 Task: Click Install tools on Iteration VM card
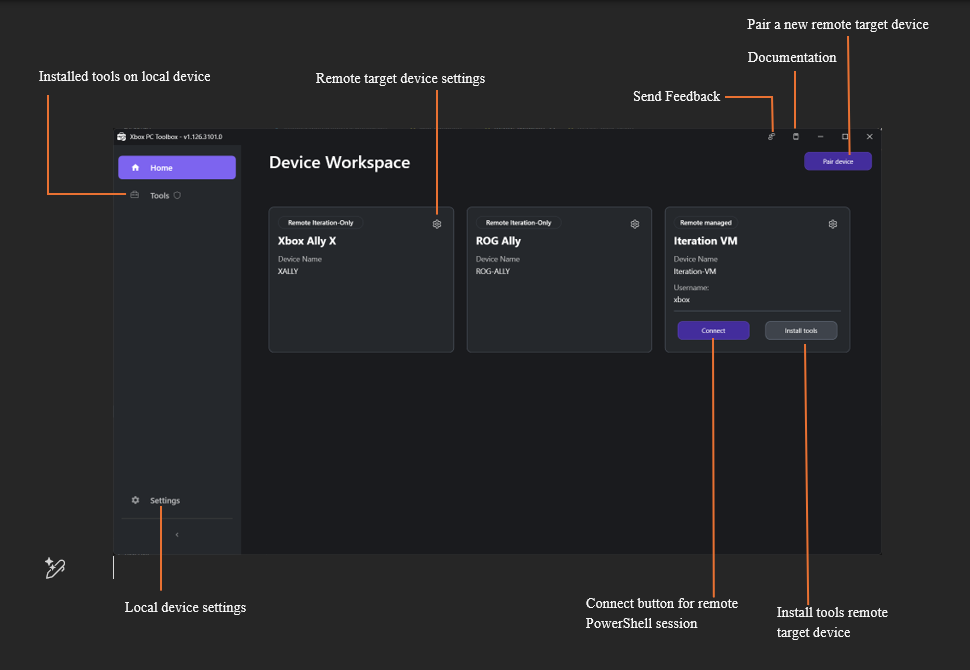801,330
